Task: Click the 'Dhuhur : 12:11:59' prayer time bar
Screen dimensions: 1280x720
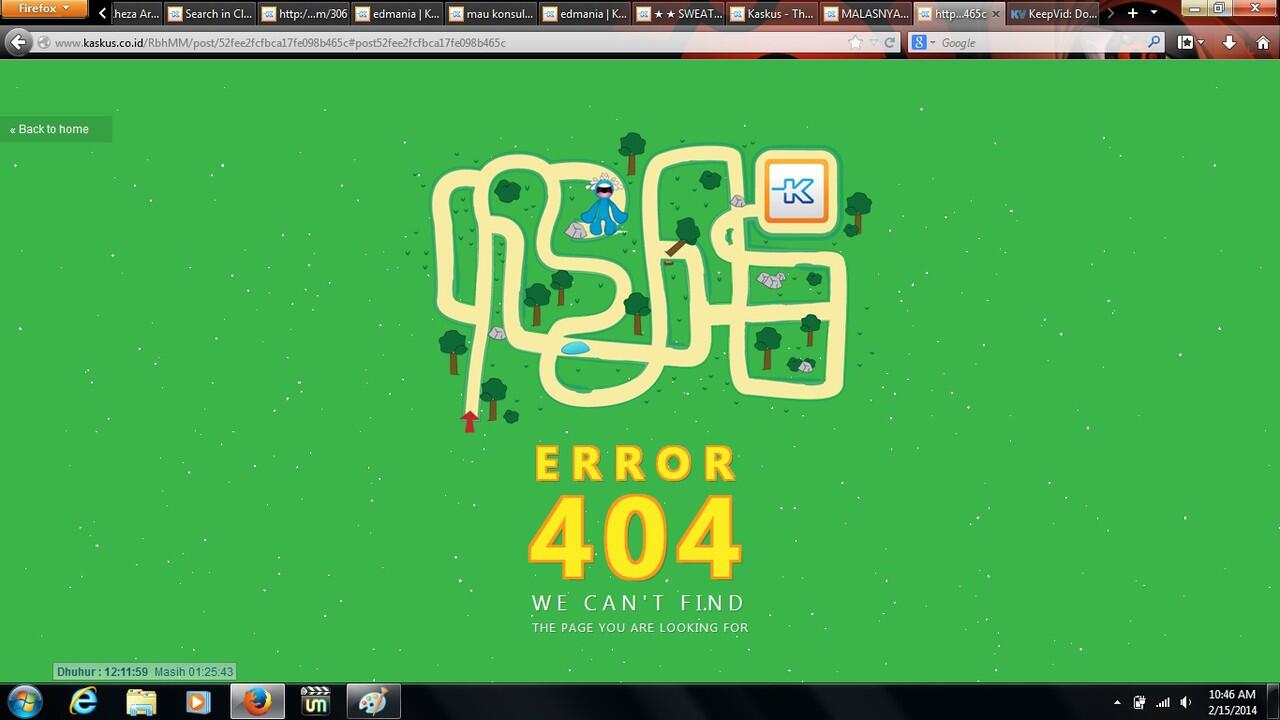Action: coord(145,672)
